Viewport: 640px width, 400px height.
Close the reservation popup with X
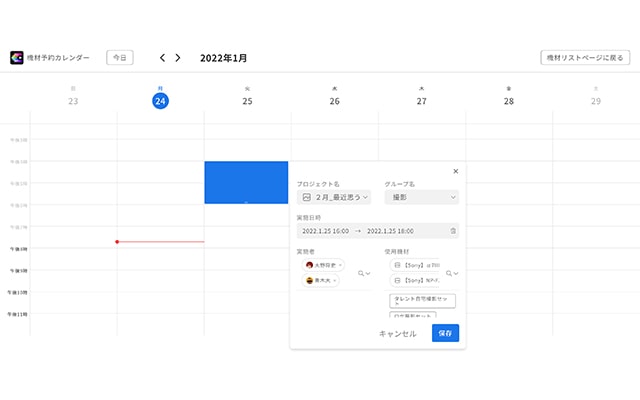coord(456,171)
